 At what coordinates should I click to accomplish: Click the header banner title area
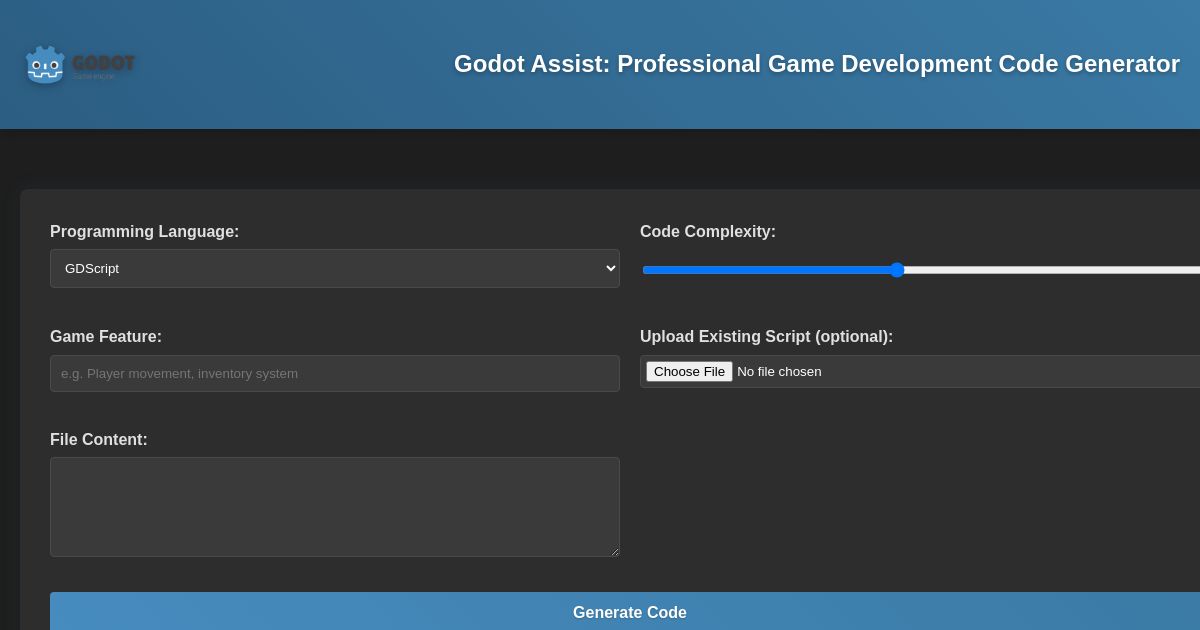[x=817, y=64]
